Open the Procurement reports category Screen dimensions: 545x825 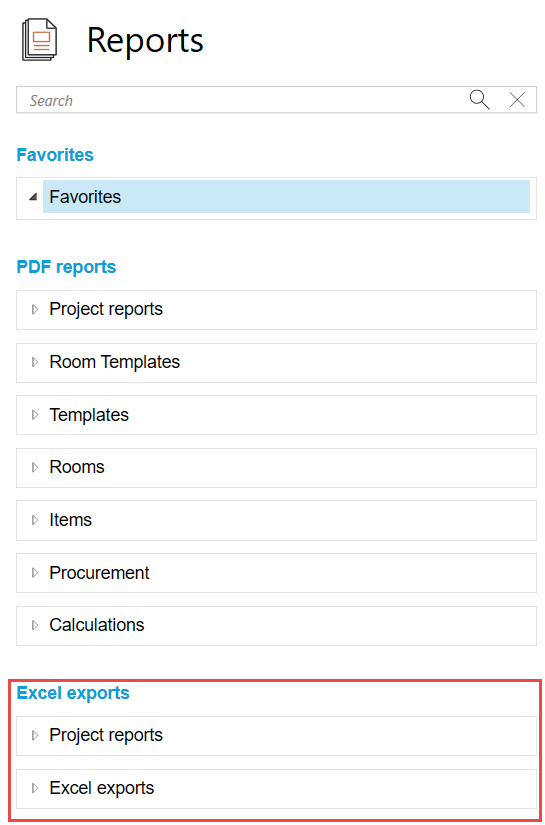click(x=276, y=572)
